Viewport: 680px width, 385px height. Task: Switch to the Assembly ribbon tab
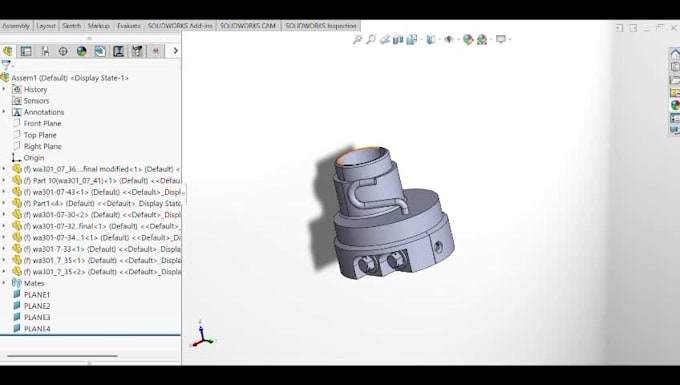tap(16, 26)
